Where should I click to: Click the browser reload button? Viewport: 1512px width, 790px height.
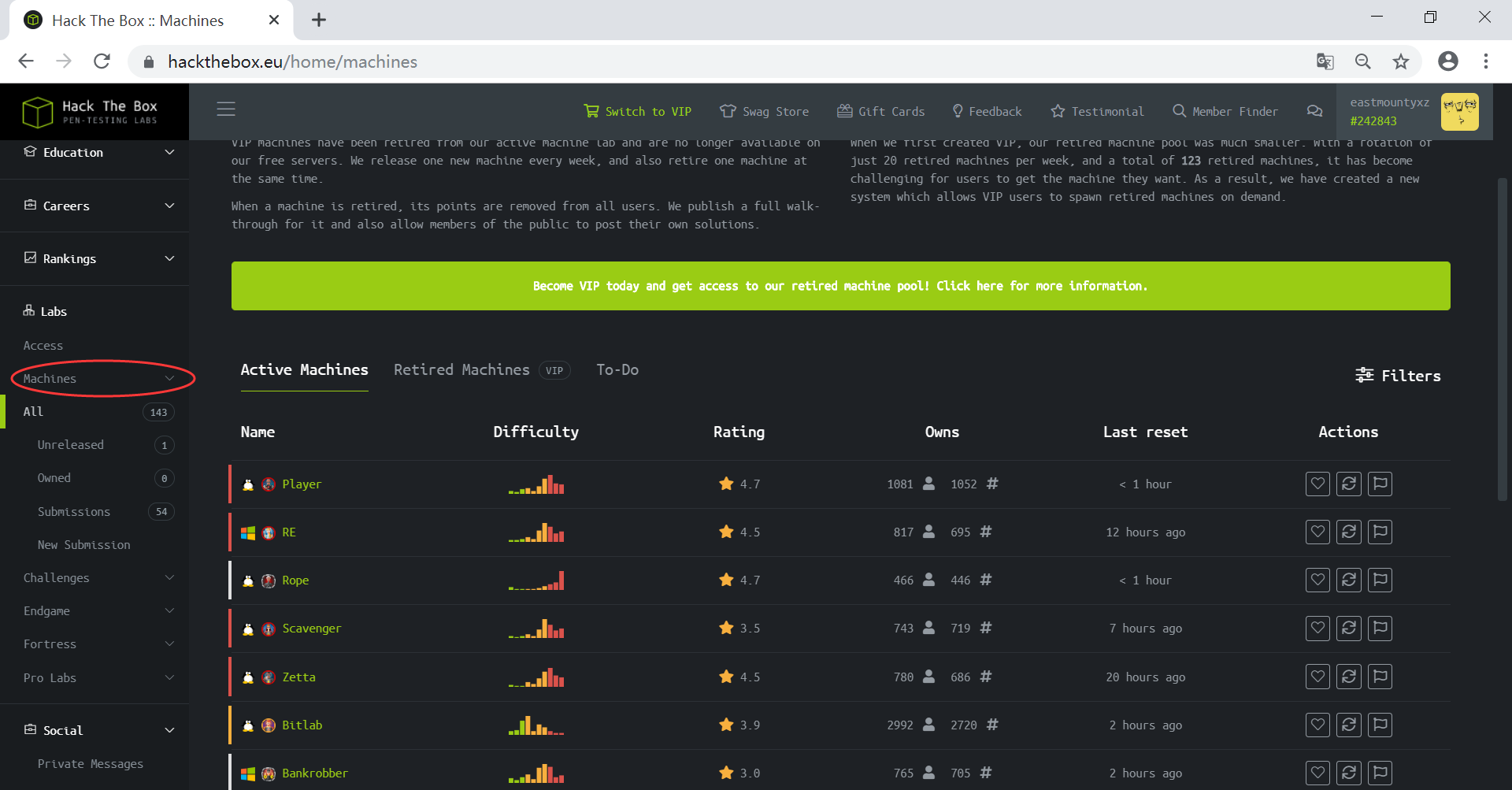tap(102, 61)
